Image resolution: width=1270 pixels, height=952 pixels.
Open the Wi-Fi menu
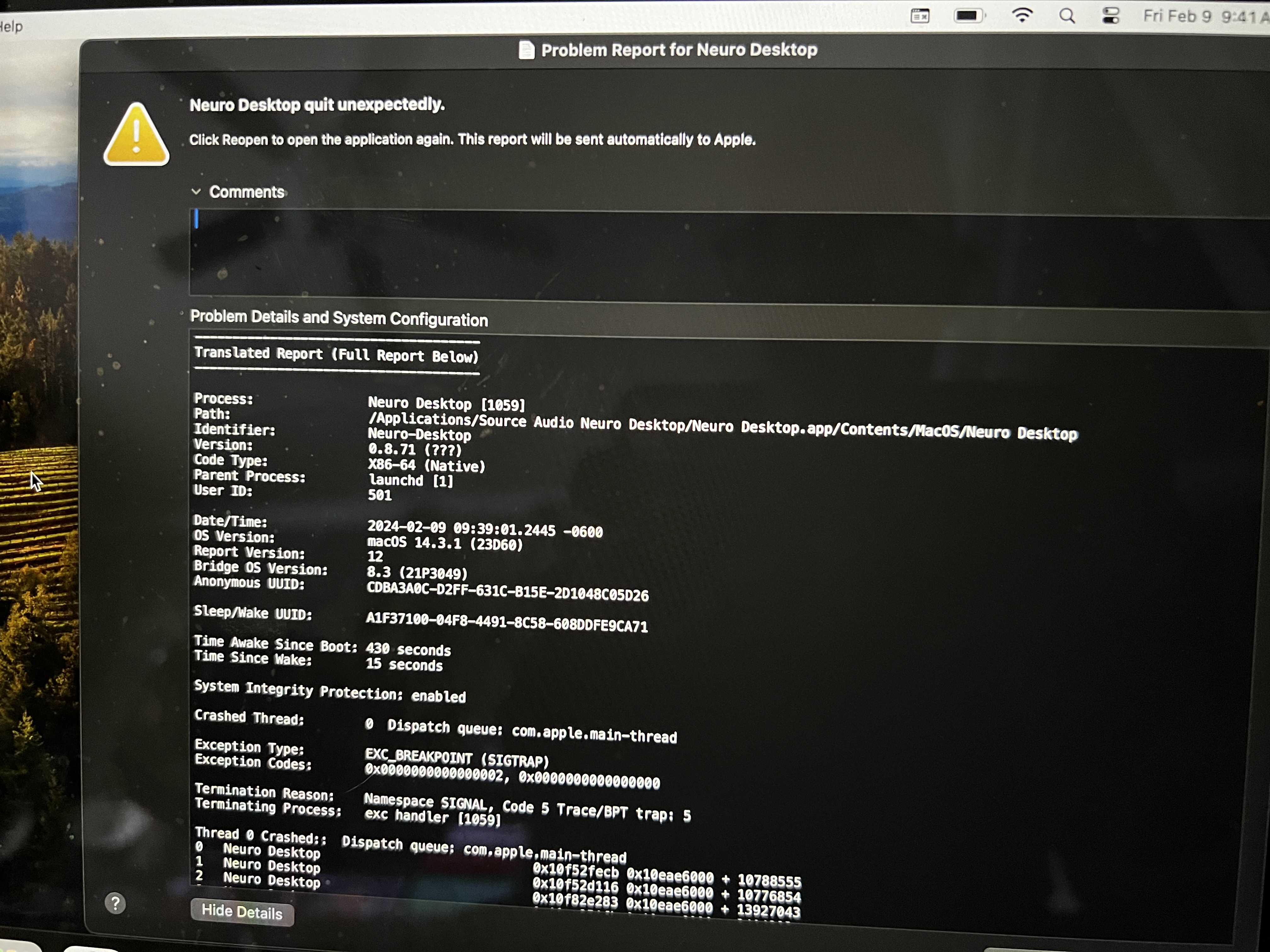(x=1022, y=15)
